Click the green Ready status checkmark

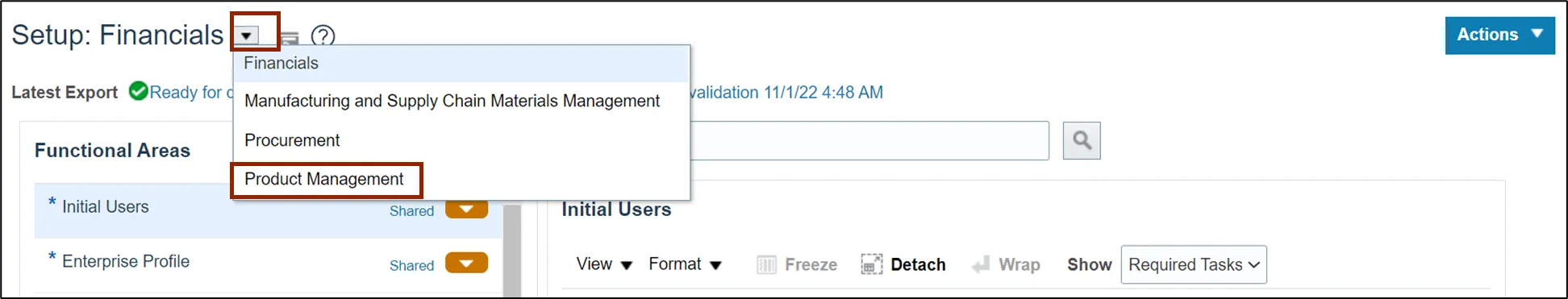[x=138, y=92]
